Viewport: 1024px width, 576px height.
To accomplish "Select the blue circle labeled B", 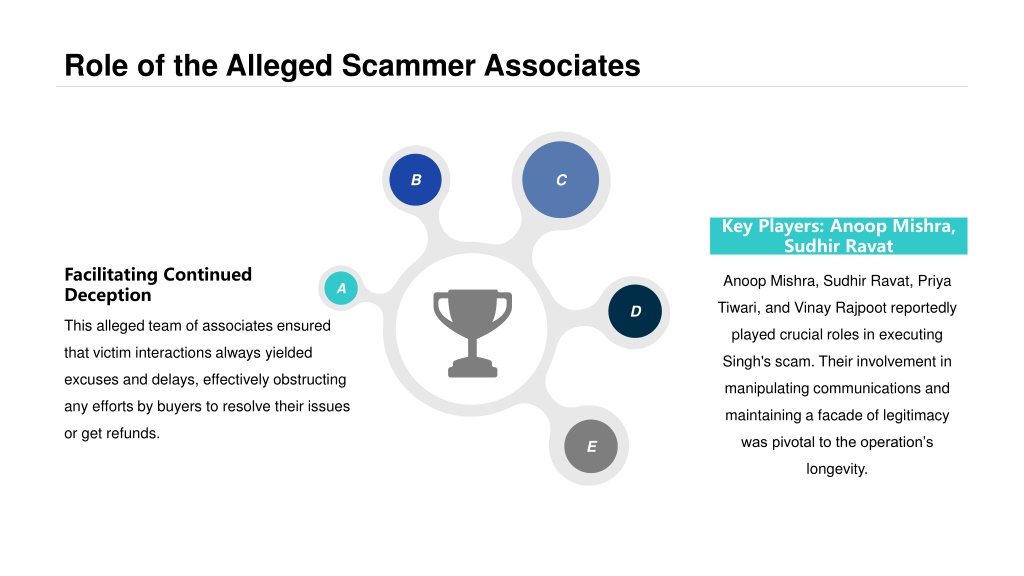I will click(x=415, y=180).
